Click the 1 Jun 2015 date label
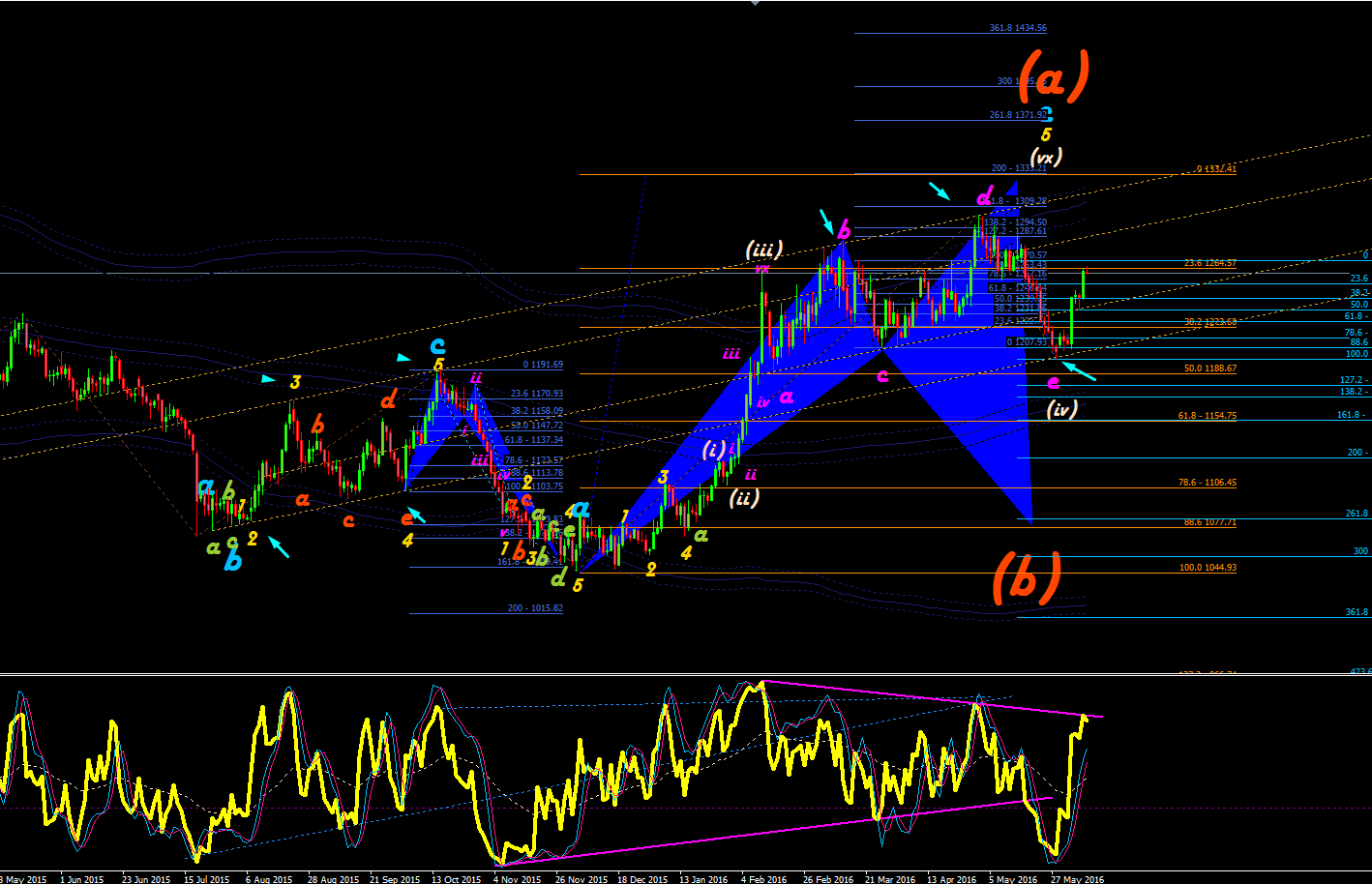Viewport: 1372px width, 884px height. pos(81,879)
